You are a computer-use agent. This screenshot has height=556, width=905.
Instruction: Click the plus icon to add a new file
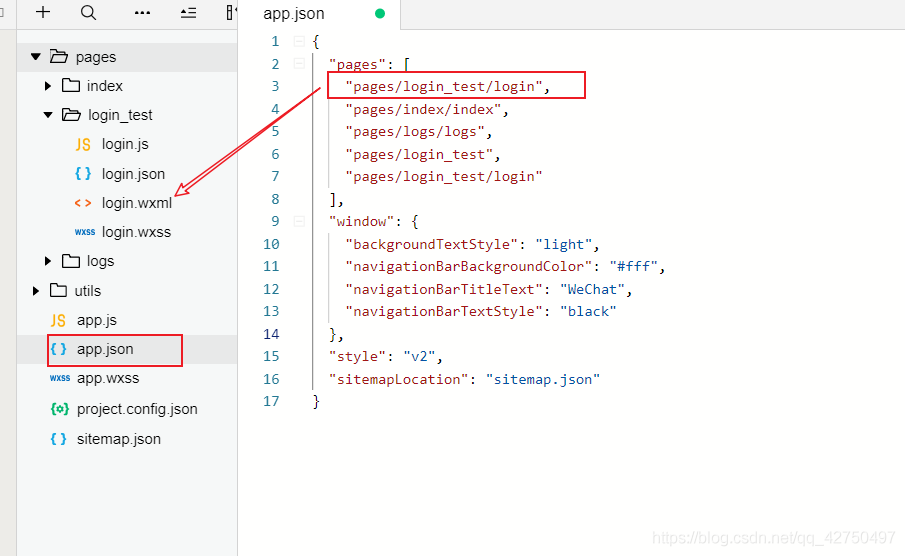coord(43,12)
